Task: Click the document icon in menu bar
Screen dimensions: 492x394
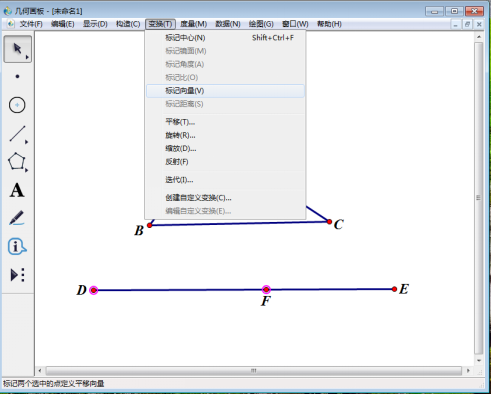Action: pos(11,24)
